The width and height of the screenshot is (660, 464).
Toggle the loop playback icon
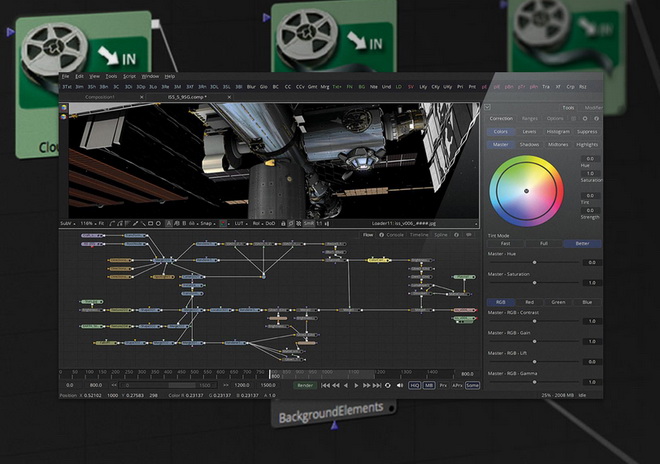click(x=387, y=385)
